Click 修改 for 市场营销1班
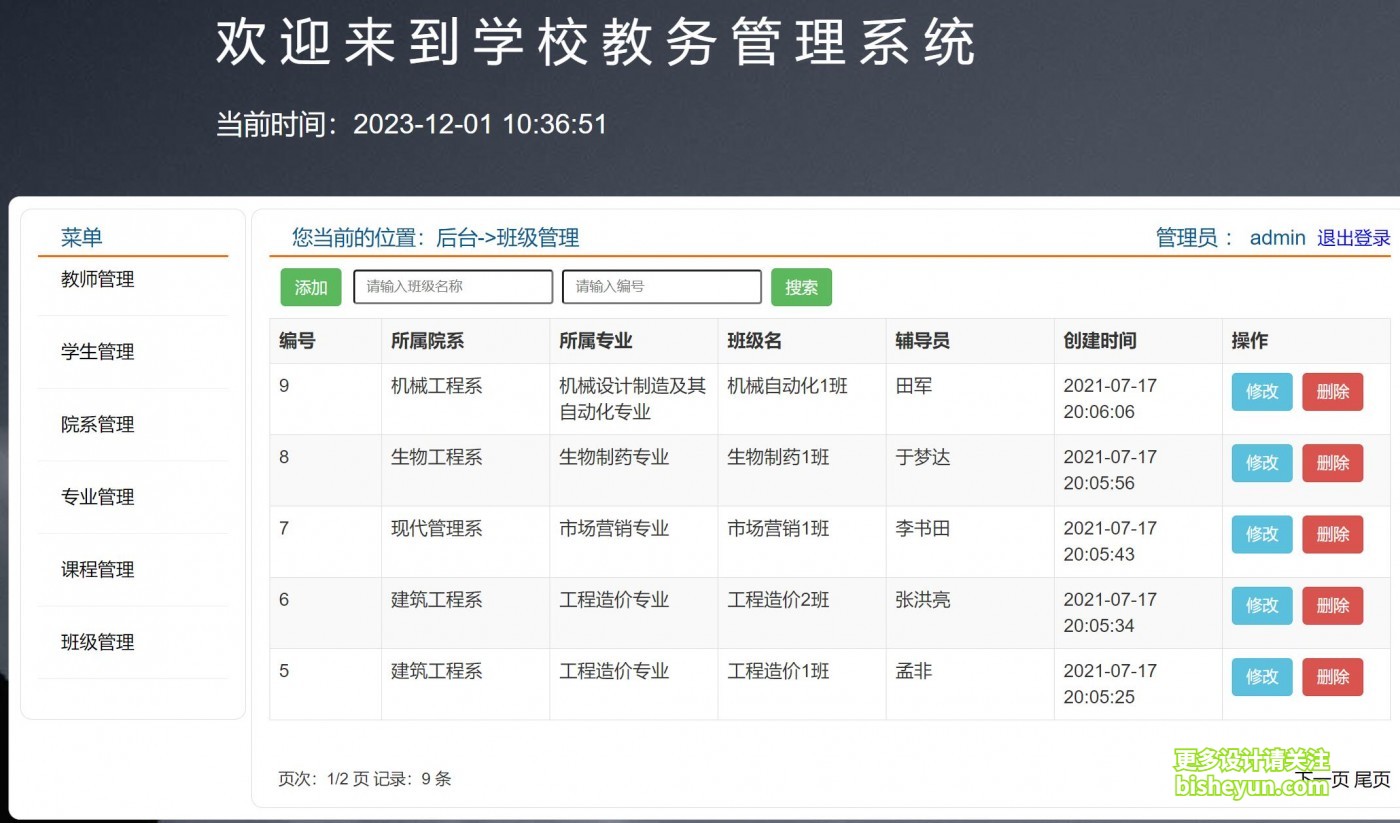Viewport: 1400px width, 823px height. pyautogui.click(x=1261, y=535)
